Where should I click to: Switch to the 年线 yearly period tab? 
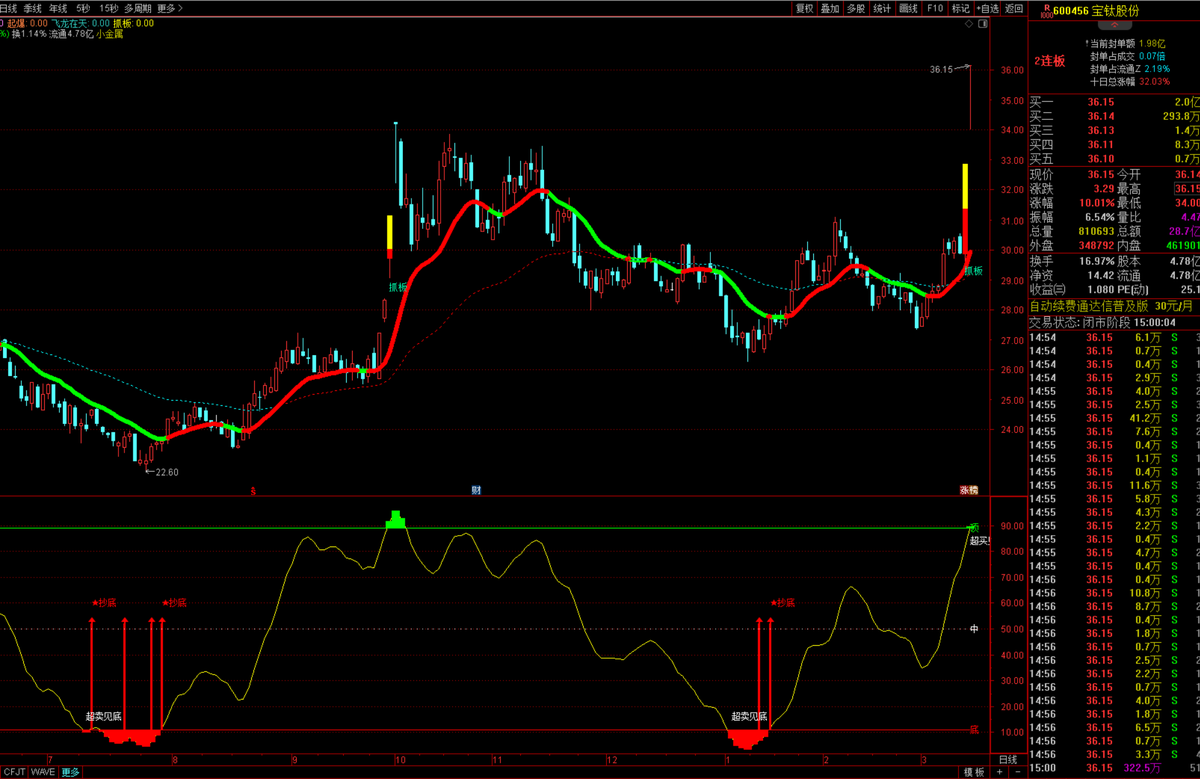pyautogui.click(x=58, y=8)
